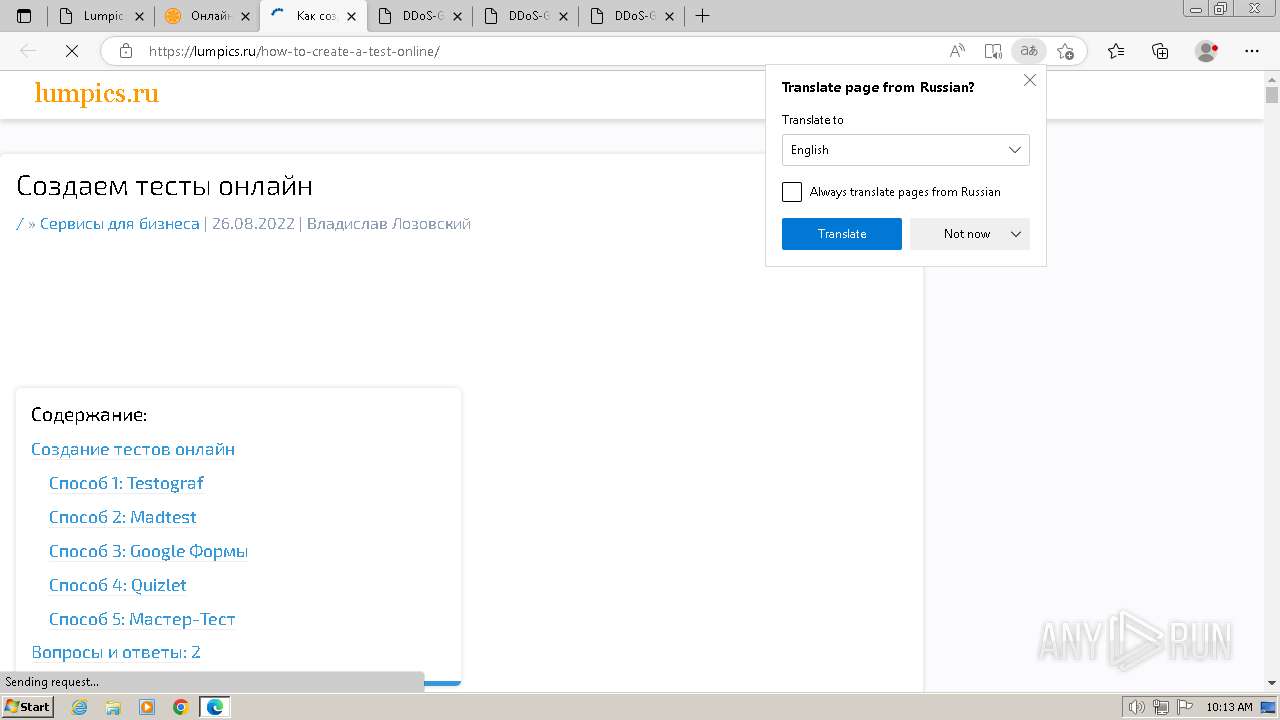Click the home slash breadcrumb link
This screenshot has width=1280, height=720.
coord(20,224)
